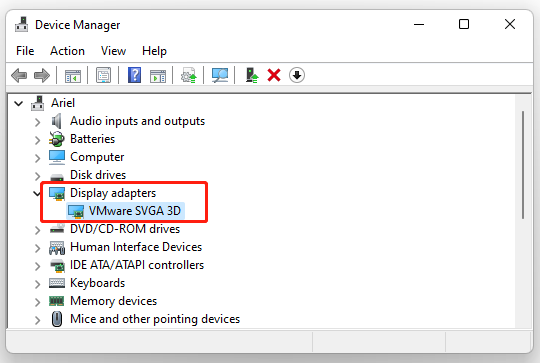
Task: Expand the Disk drives node
Action: [x=38, y=176]
